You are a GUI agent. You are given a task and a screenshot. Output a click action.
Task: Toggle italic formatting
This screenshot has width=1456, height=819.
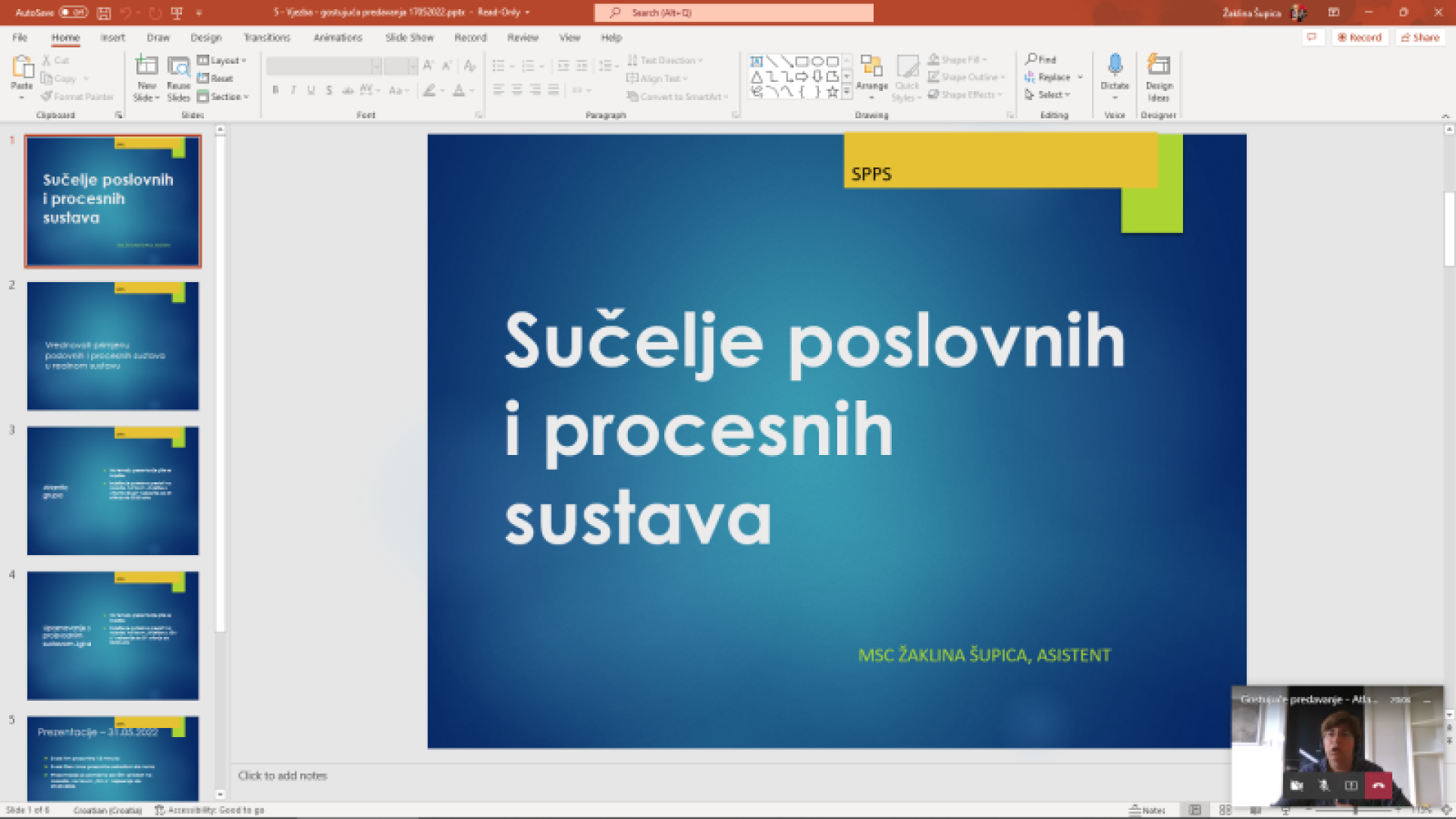tap(293, 90)
